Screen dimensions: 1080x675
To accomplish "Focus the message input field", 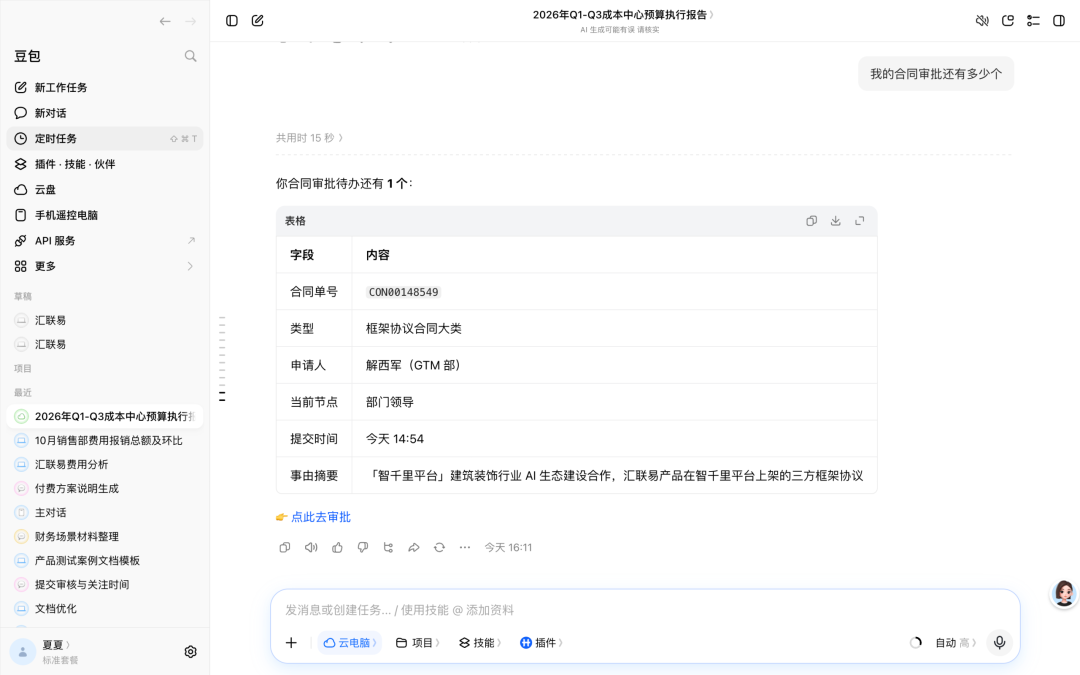I will click(645, 610).
